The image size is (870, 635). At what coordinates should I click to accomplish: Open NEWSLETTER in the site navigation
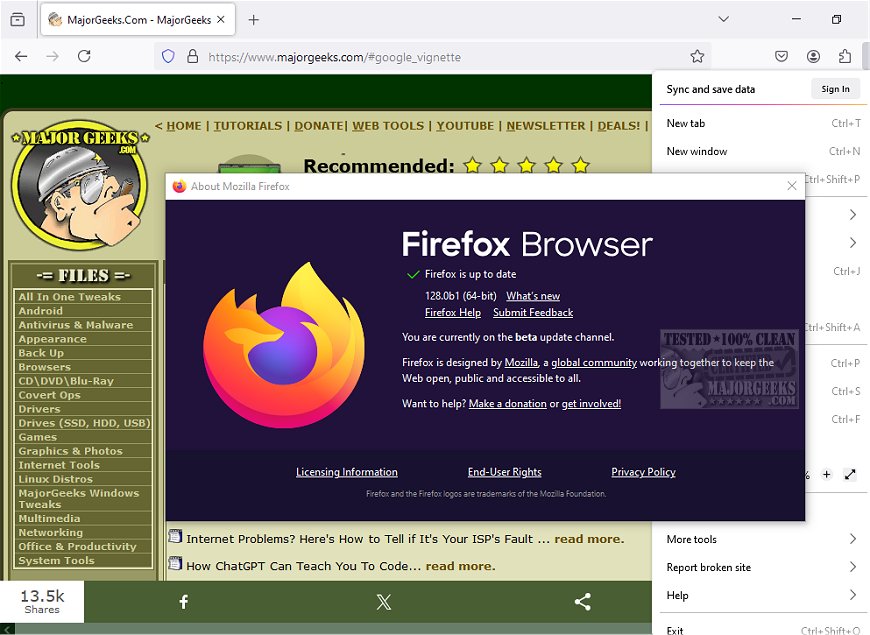(545, 126)
